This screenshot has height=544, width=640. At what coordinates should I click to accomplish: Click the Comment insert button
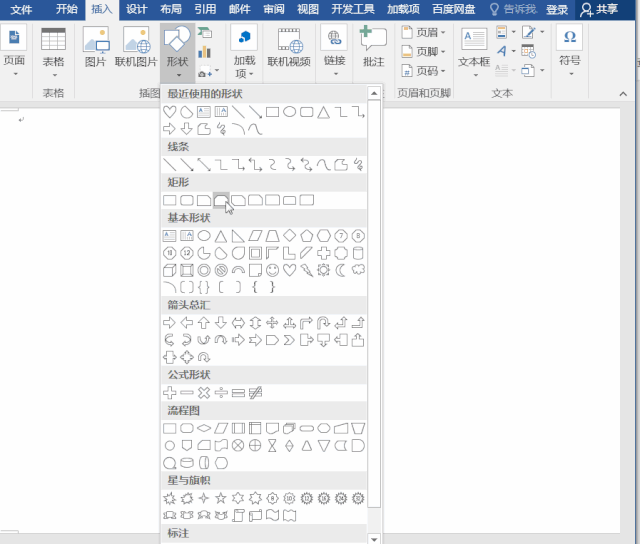pos(373,47)
